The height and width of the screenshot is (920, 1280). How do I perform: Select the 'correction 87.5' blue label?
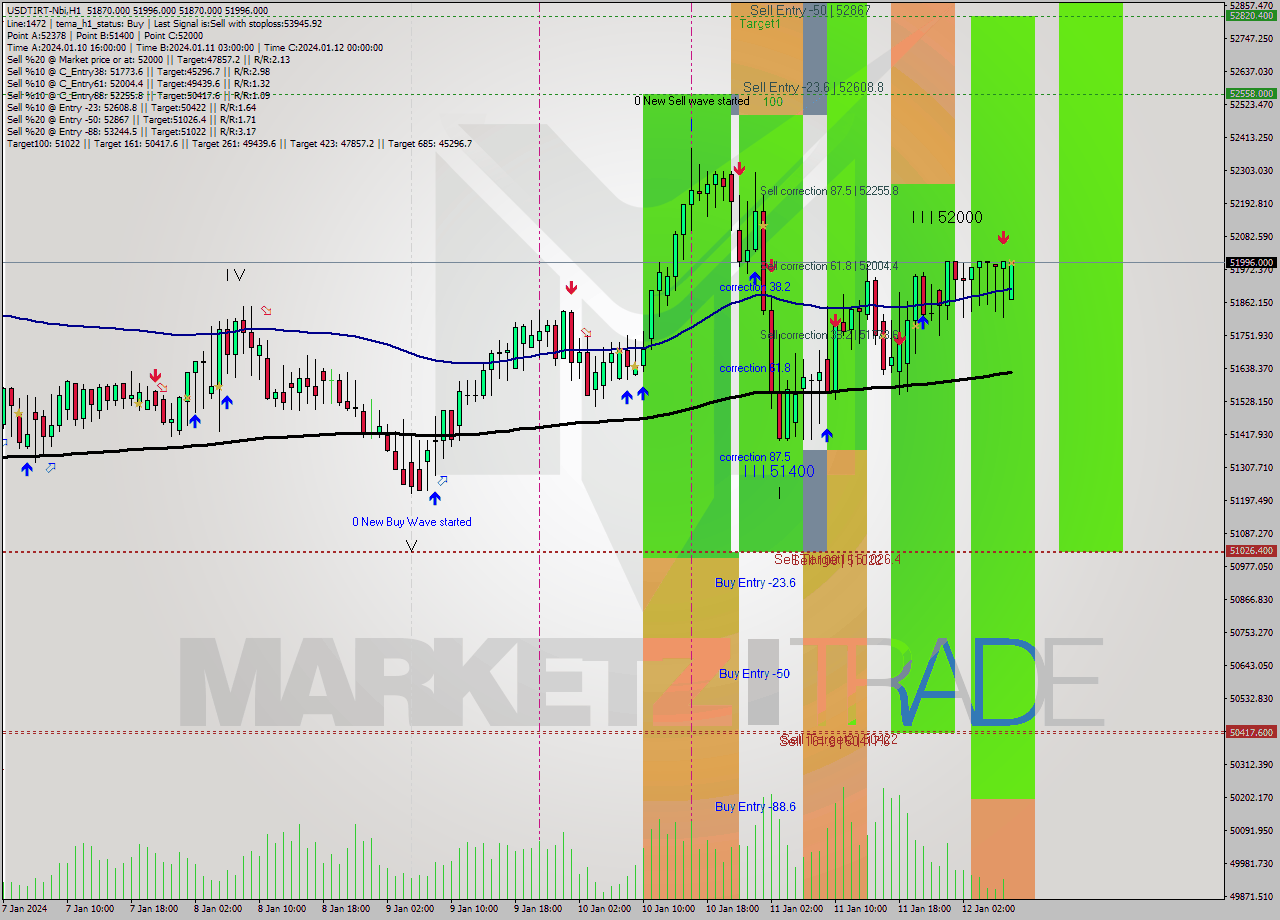tap(755, 457)
